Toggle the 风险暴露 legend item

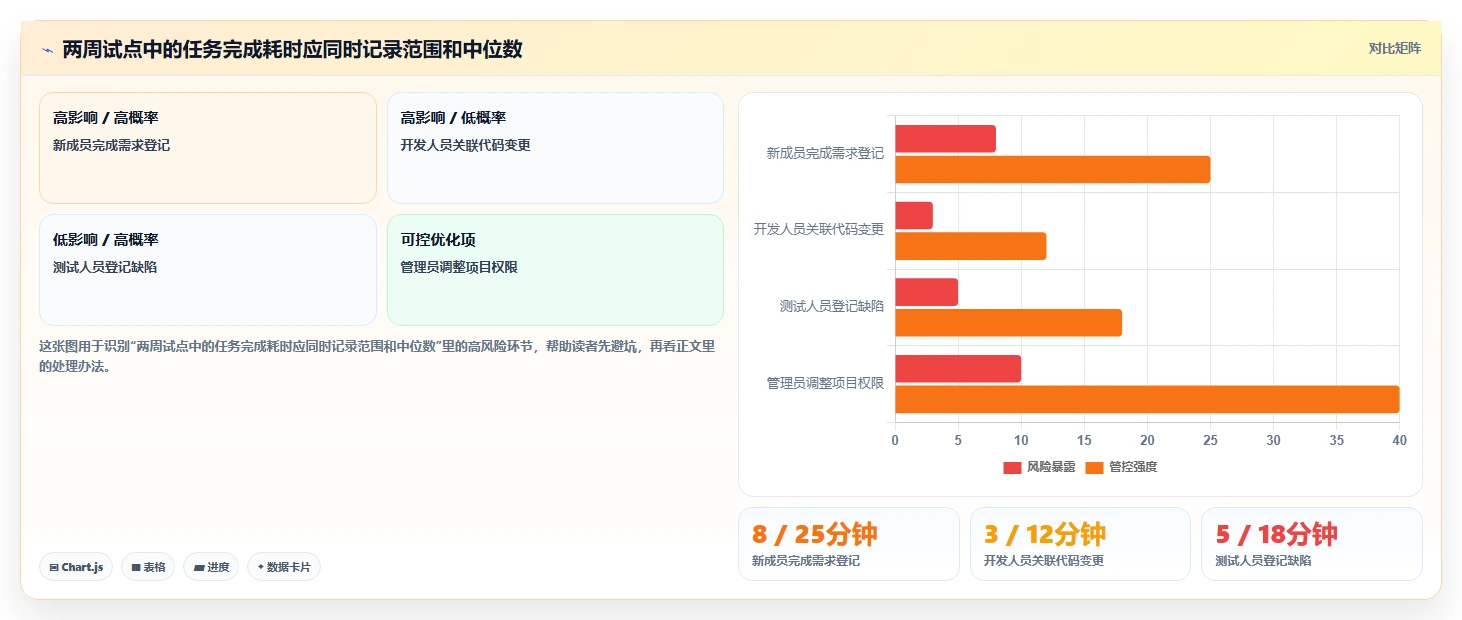[1039, 467]
